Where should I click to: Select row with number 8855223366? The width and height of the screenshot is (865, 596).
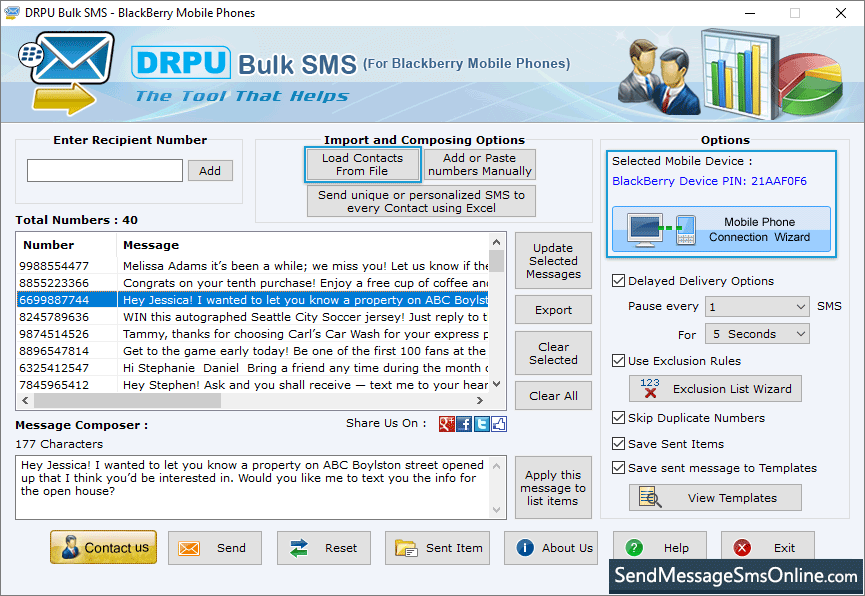[x=253, y=283]
